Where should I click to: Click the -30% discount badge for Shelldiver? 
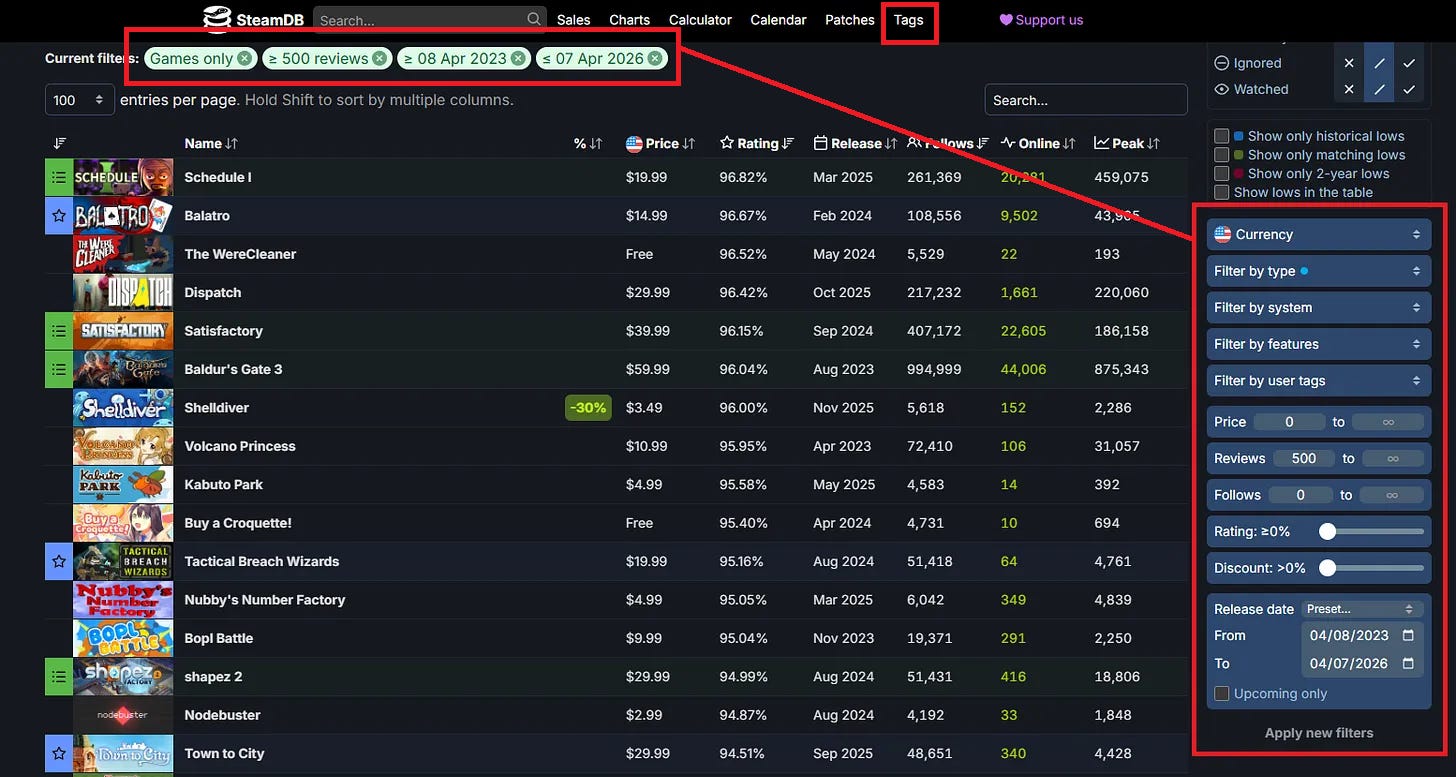[588, 408]
